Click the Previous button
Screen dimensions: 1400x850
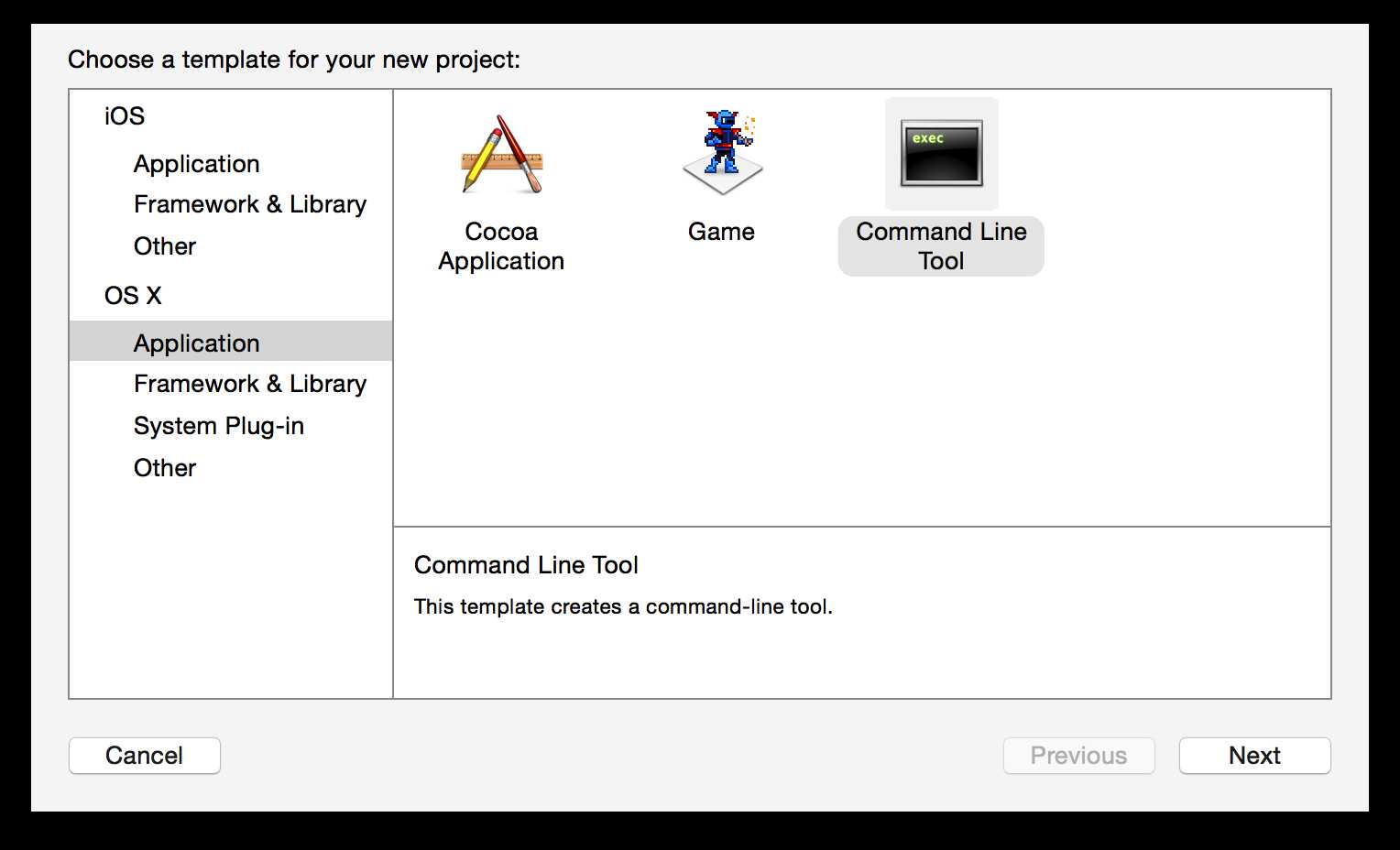coord(1079,756)
